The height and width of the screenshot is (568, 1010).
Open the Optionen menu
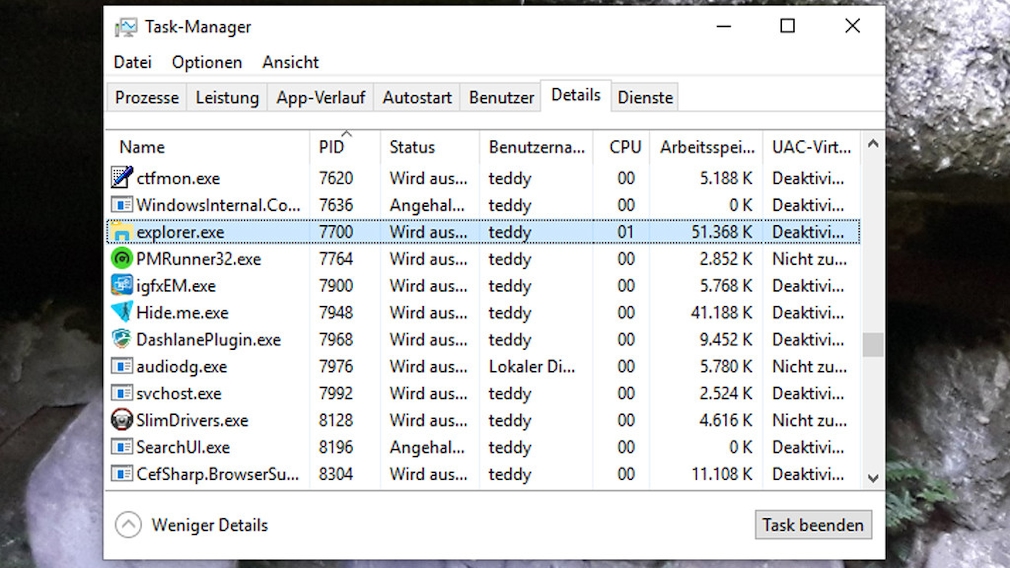coord(207,62)
